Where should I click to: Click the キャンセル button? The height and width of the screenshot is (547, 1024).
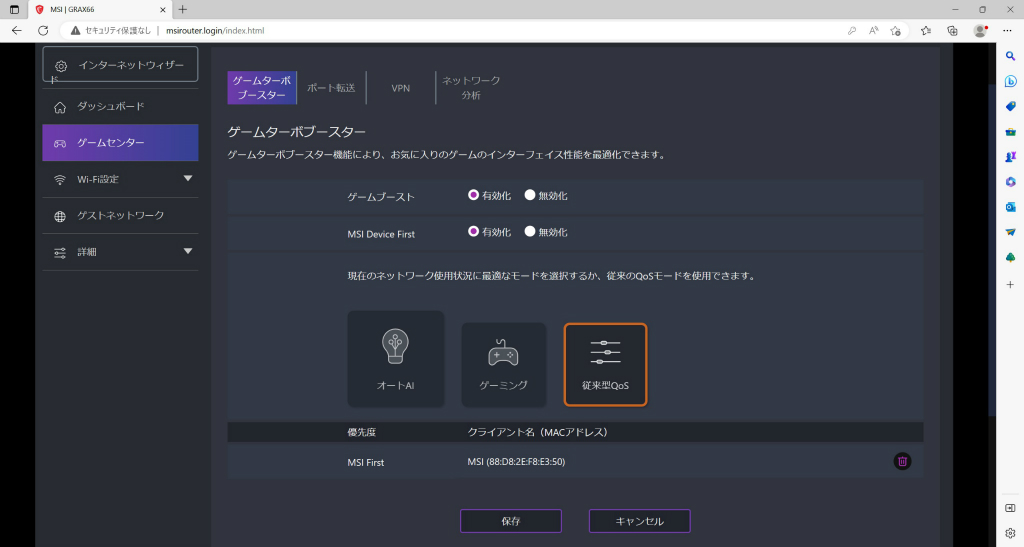tap(639, 521)
